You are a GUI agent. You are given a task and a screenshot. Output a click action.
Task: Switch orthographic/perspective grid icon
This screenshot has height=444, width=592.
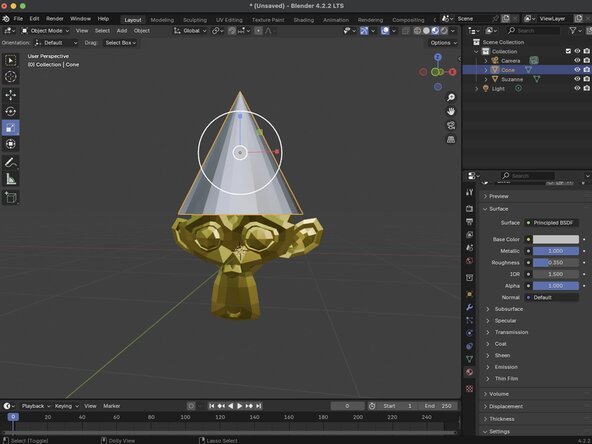click(451, 140)
